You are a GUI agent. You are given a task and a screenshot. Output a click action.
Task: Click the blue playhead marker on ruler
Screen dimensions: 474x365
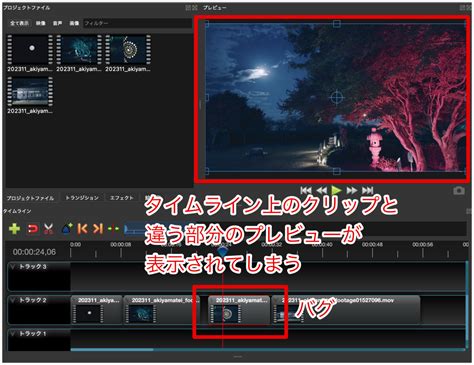223,251
